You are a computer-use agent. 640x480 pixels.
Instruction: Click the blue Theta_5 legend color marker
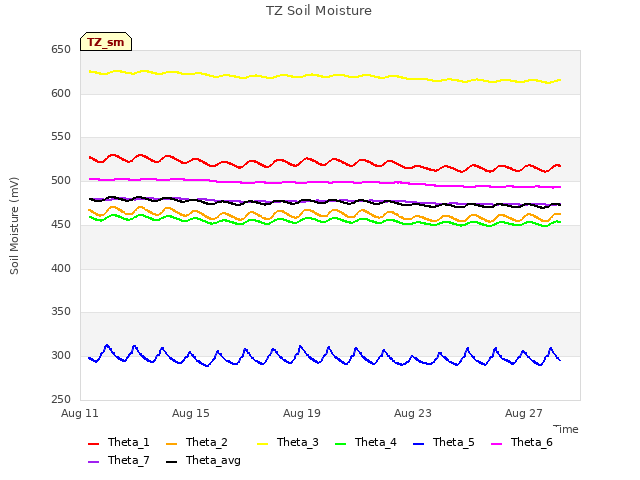click(418, 444)
